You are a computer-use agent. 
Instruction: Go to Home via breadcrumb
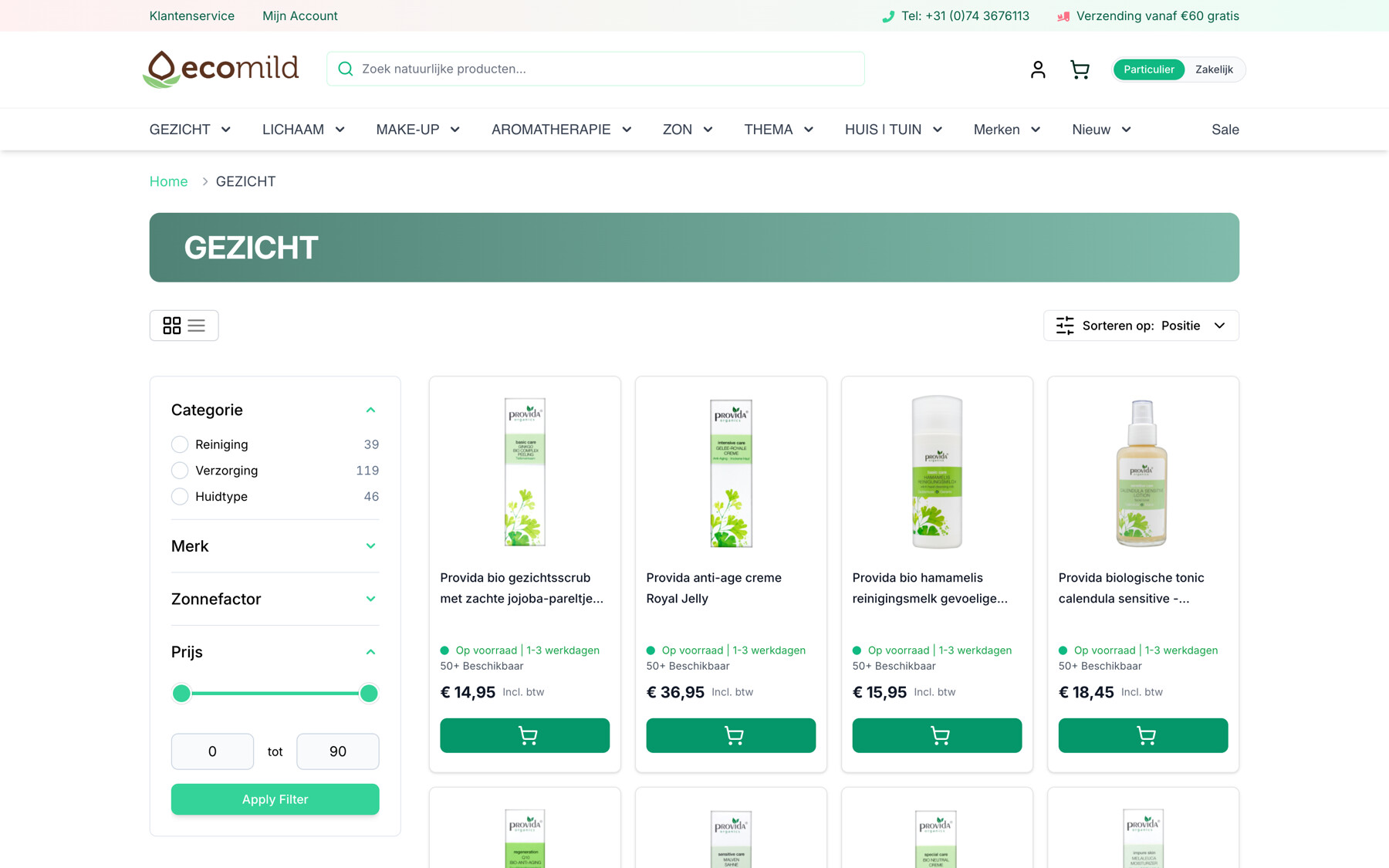pyautogui.click(x=168, y=181)
